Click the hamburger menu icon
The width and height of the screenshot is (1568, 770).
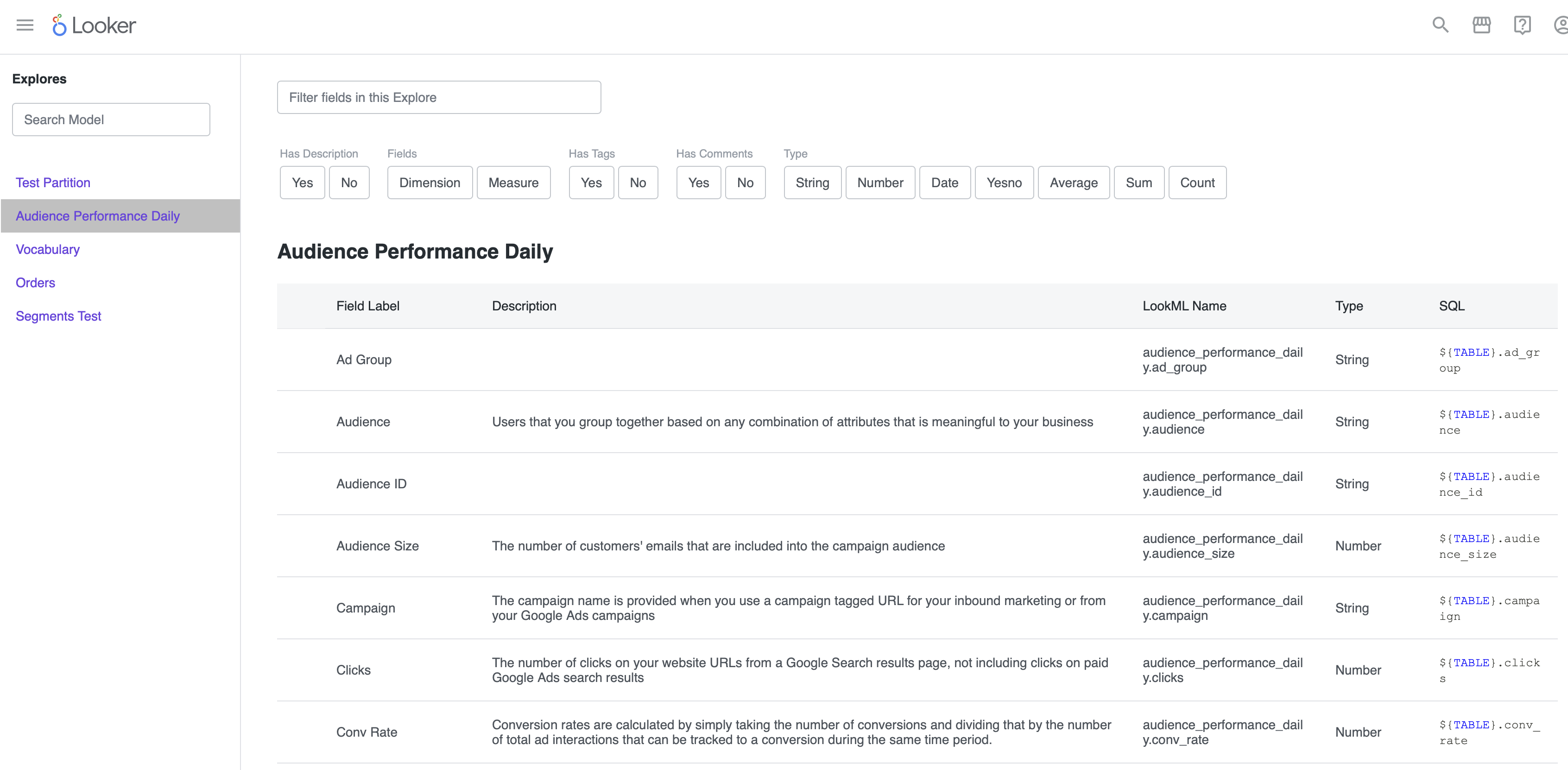point(25,25)
